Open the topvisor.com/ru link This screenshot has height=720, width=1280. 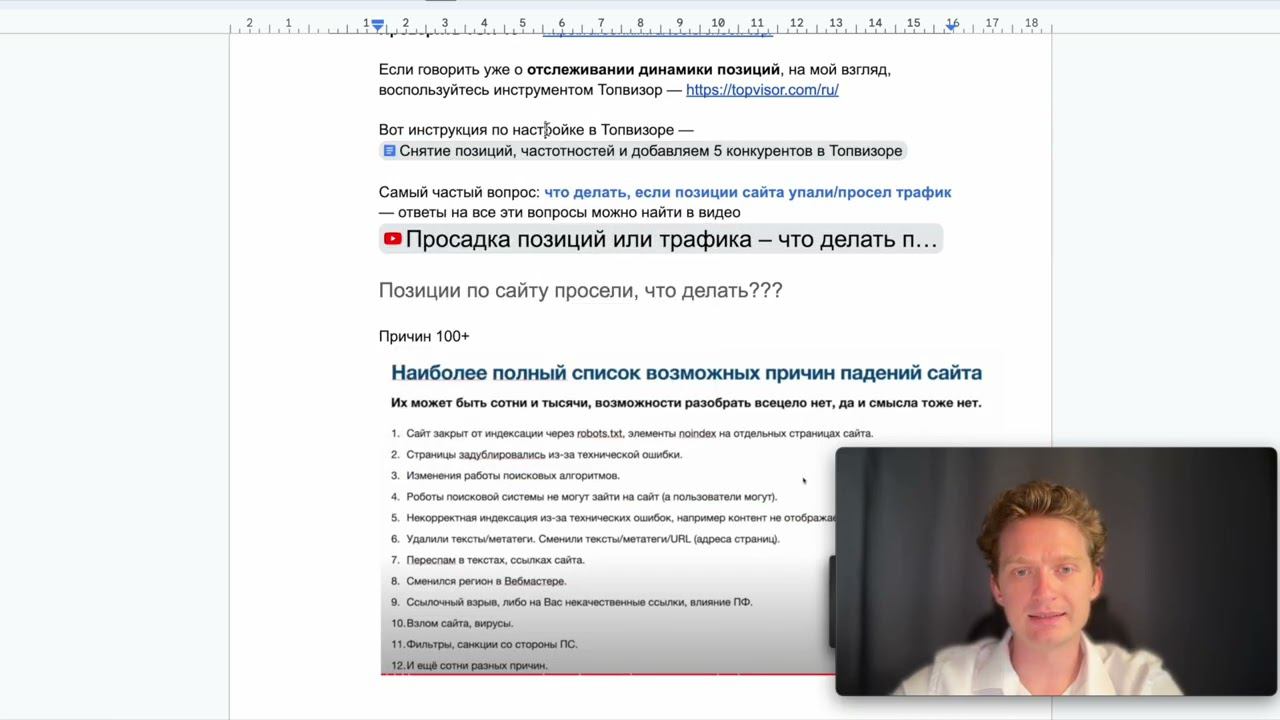(x=762, y=90)
